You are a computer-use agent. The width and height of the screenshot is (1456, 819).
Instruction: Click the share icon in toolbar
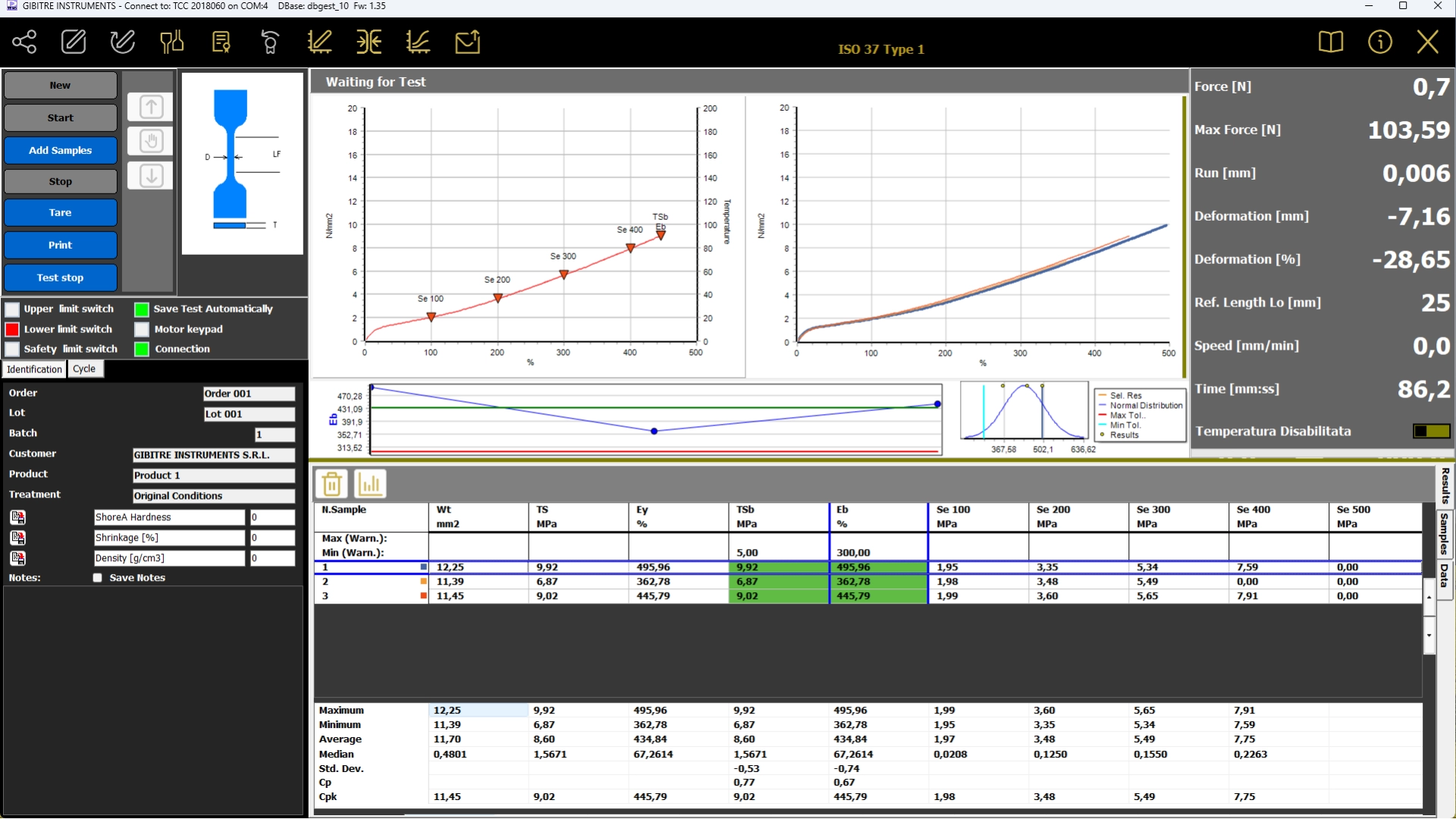coord(24,42)
